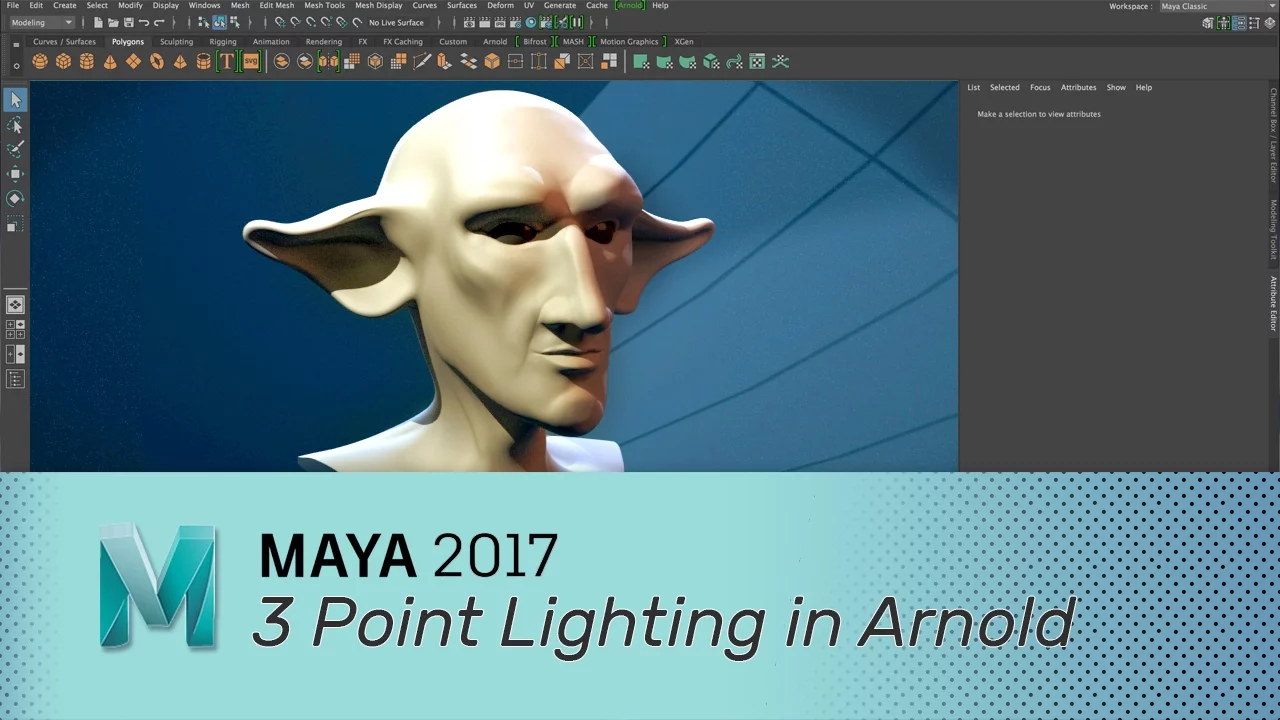Toggle snap to curves
This screenshot has height=720, width=1280.
(295, 22)
